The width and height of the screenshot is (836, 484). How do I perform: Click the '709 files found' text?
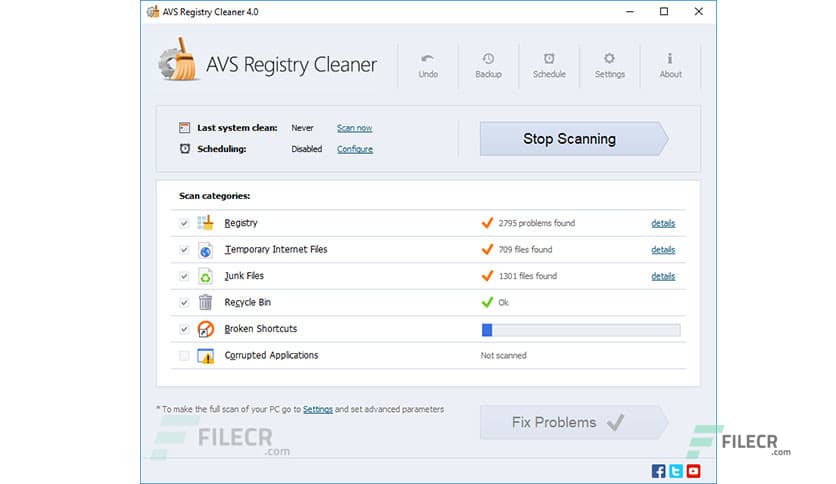[525, 249]
